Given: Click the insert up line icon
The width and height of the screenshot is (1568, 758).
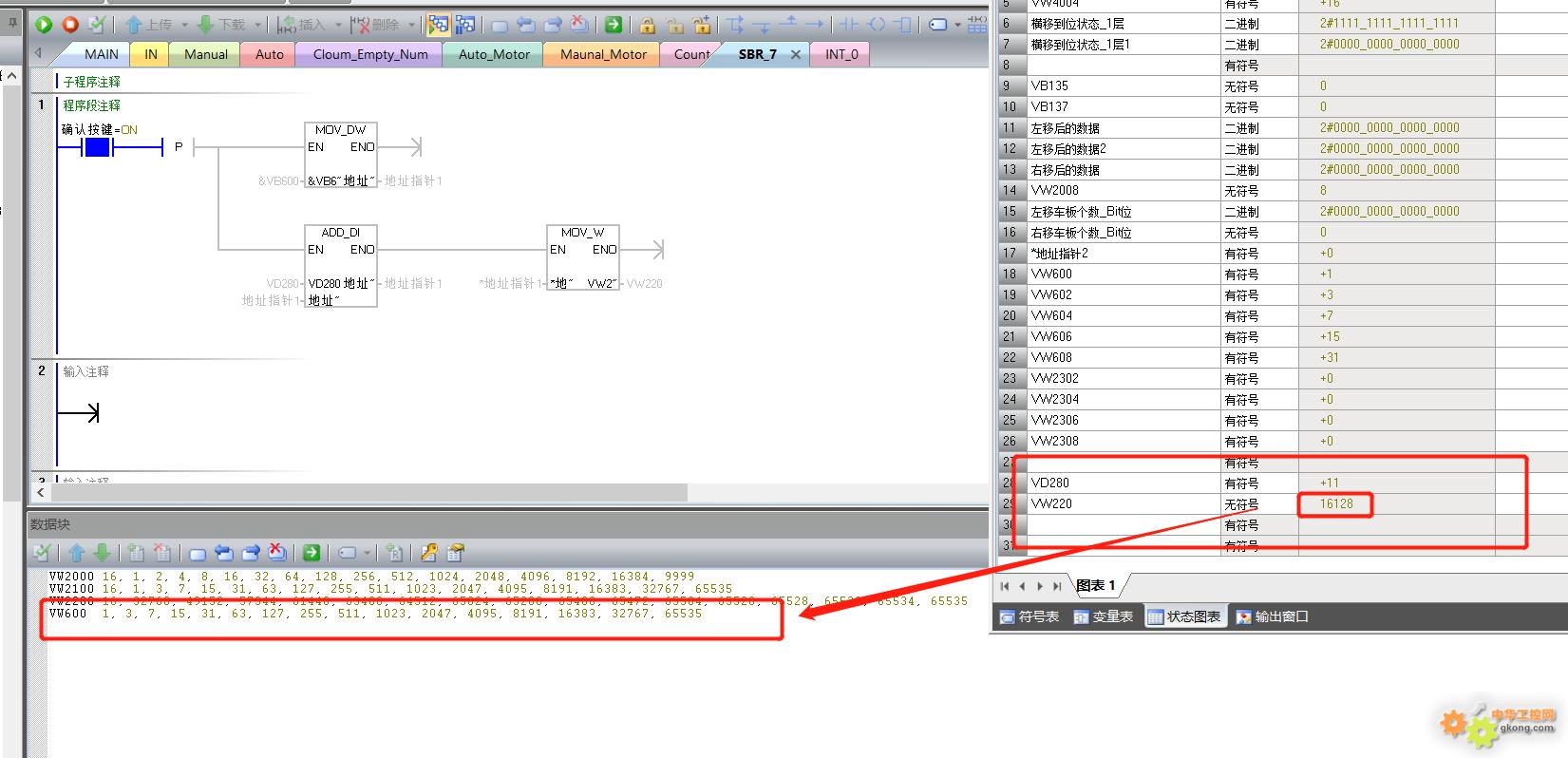Looking at the screenshot, I should tap(788, 24).
